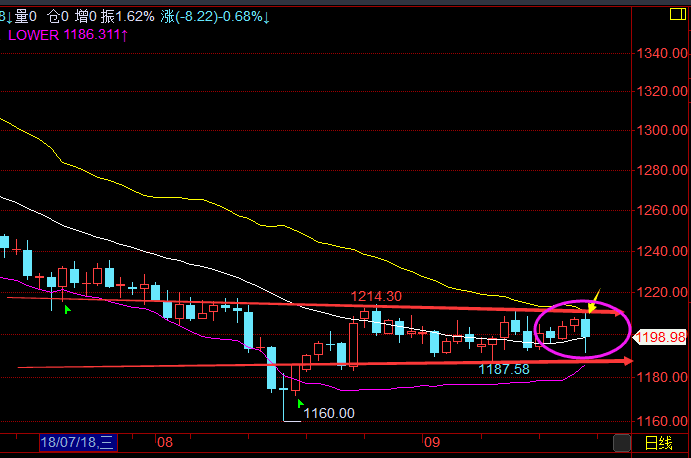Image resolution: width=691 pixels, height=458 pixels.
Task: Click the 08 month marker on time axis
Action: 165,442
